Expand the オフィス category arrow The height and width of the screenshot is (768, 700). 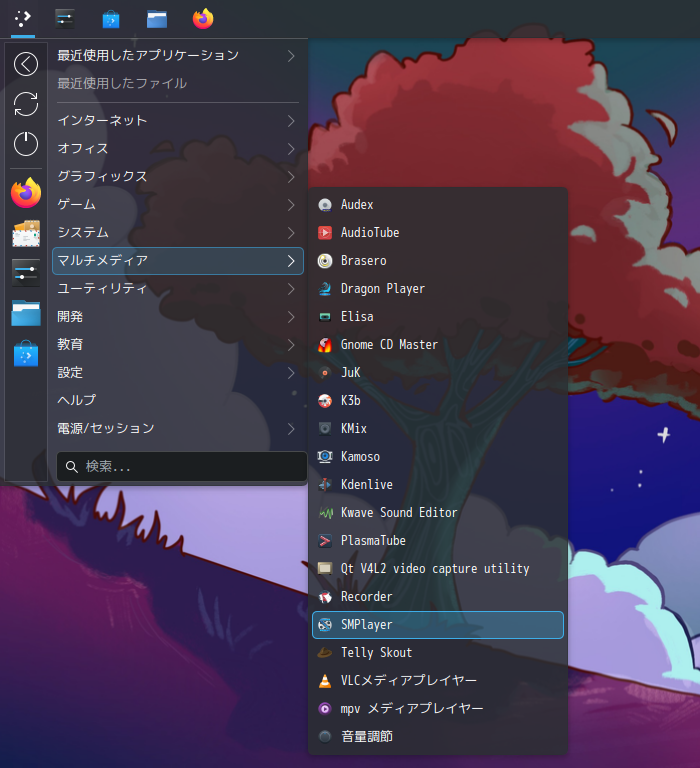point(291,149)
